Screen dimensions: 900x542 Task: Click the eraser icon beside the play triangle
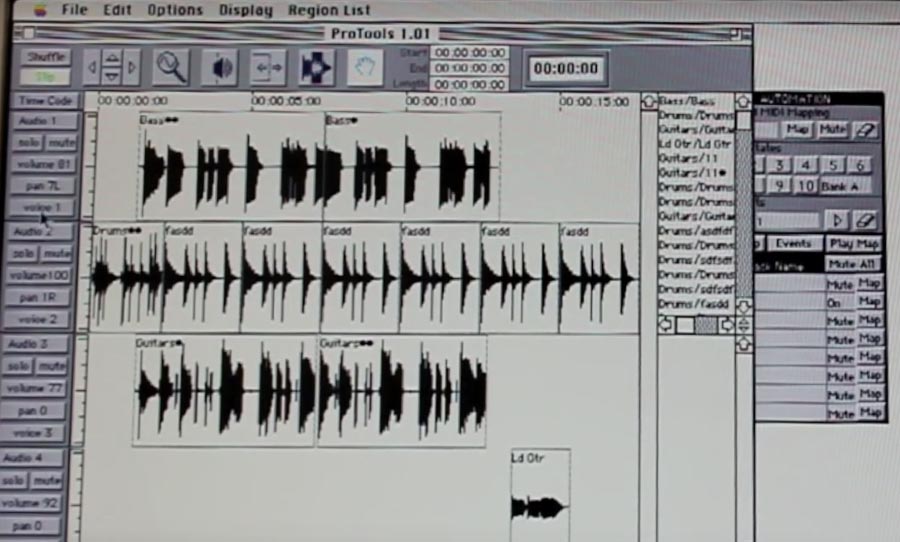click(865, 220)
